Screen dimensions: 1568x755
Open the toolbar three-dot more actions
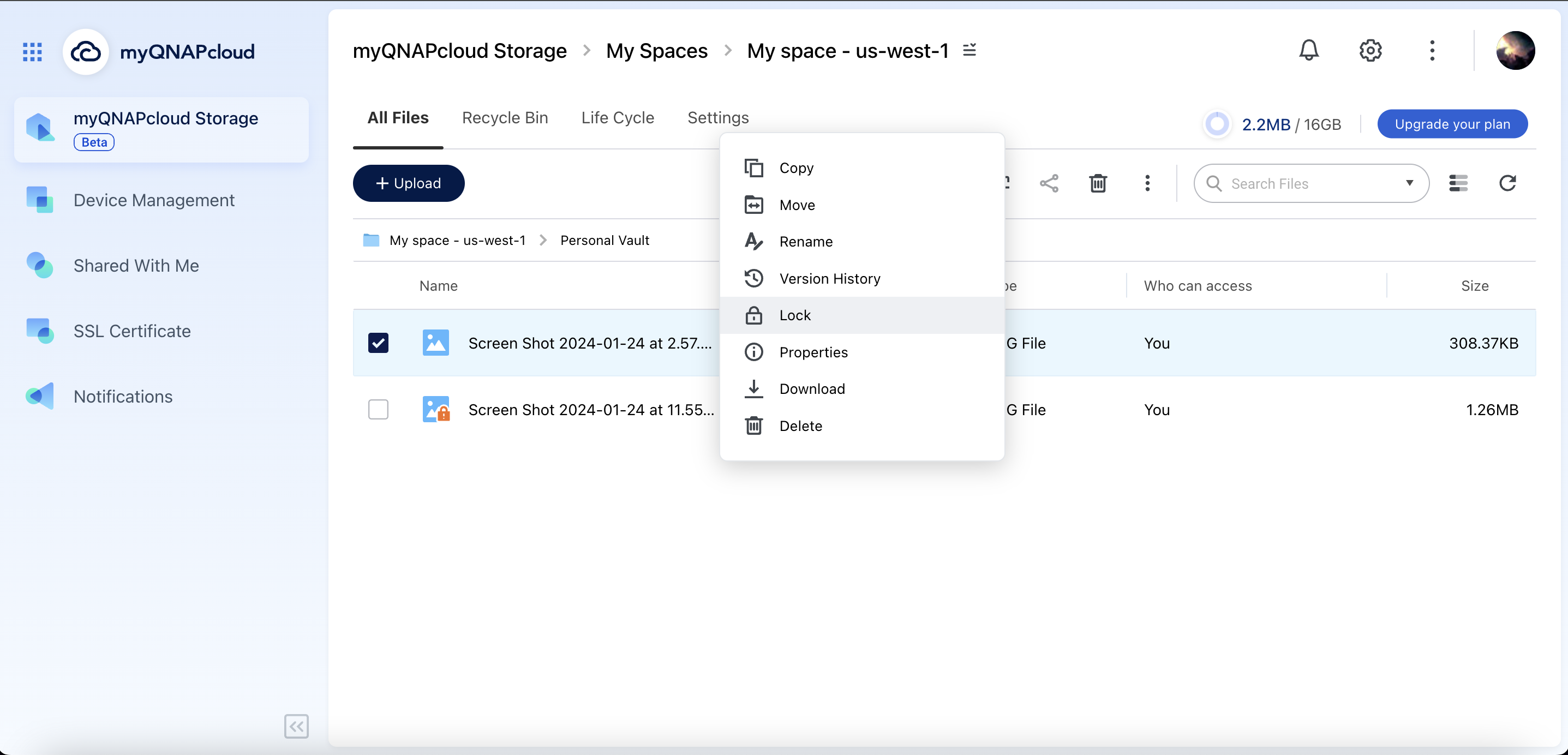(1147, 183)
